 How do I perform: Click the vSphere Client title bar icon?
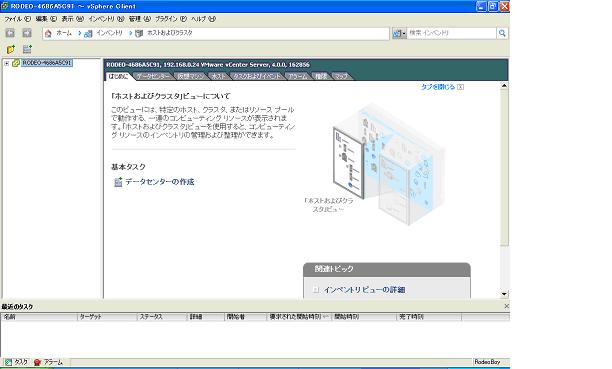[4, 6]
